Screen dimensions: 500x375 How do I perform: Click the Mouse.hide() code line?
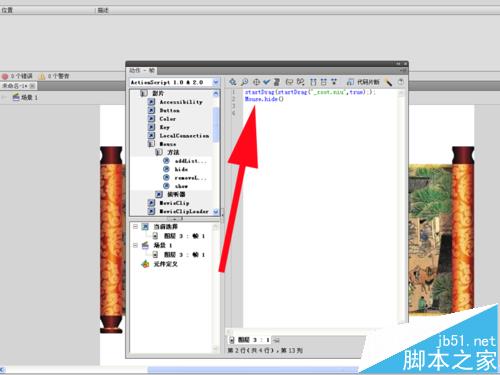(264, 99)
